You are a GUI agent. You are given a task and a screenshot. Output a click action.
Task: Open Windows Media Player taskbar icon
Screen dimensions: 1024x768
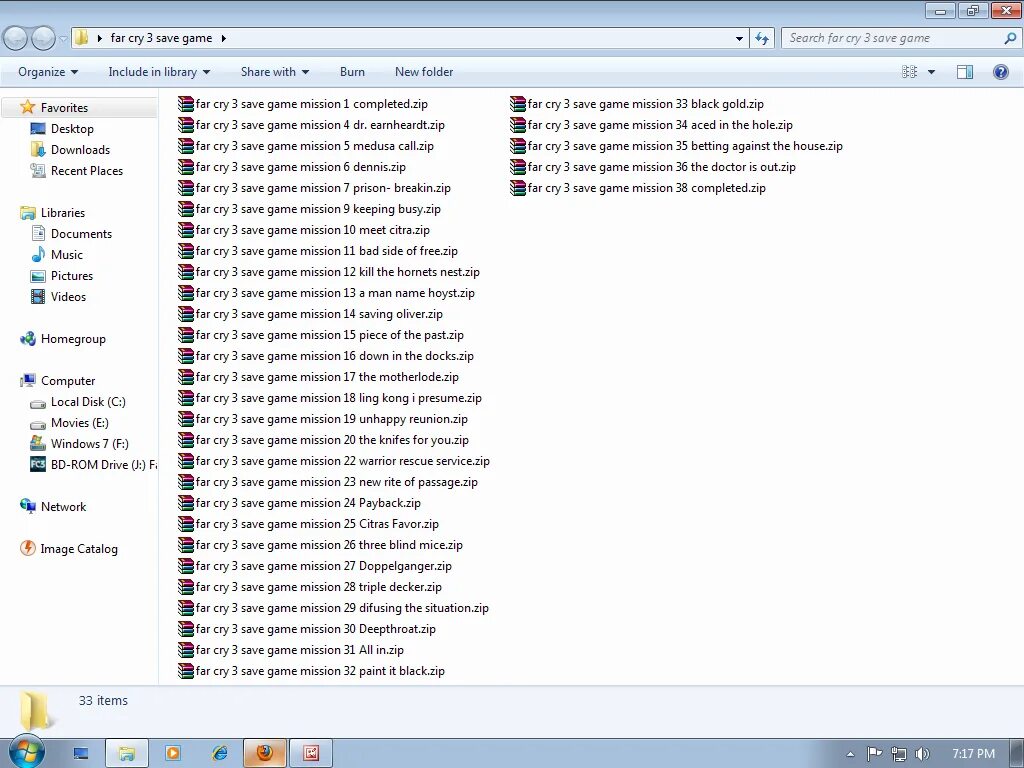click(172, 753)
